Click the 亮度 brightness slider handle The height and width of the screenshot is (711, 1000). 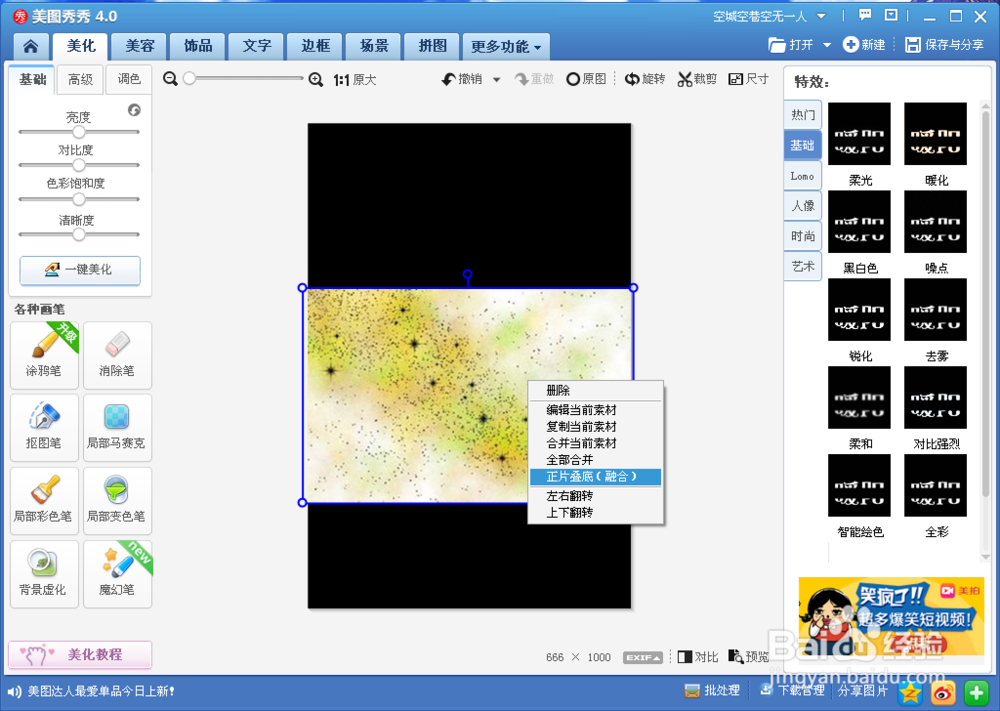[78, 132]
